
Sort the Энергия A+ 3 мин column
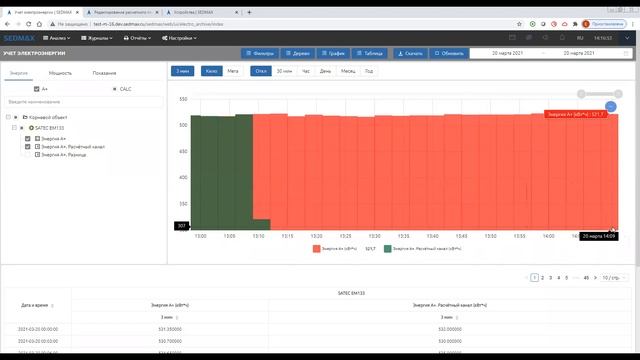tap(177, 317)
